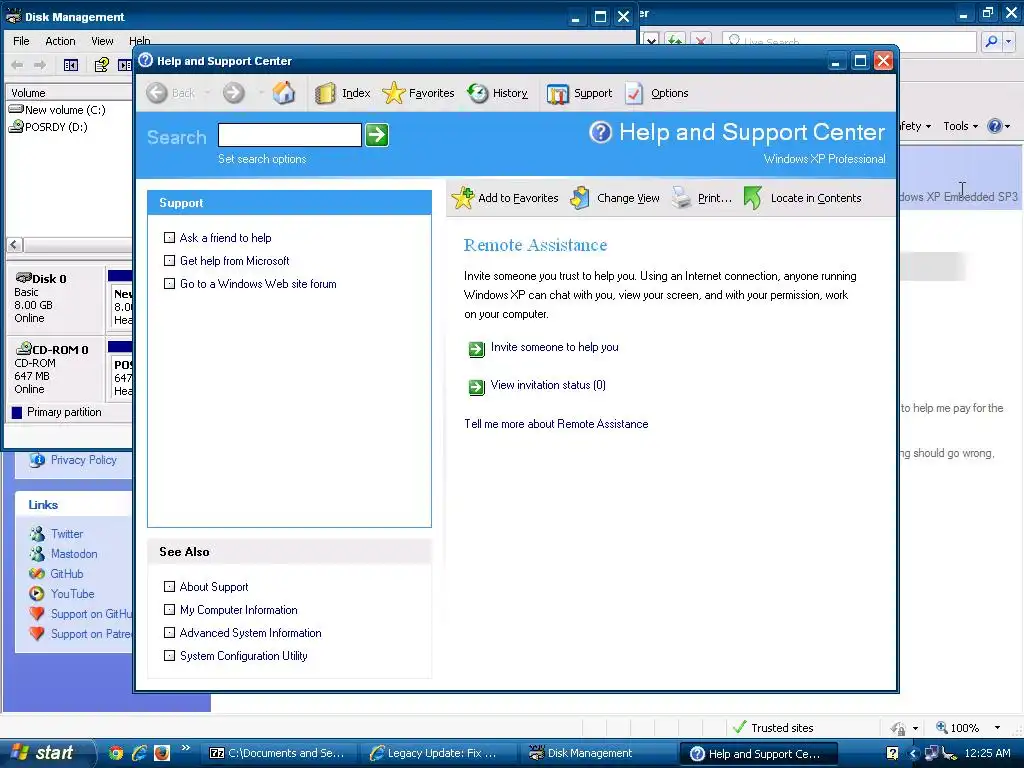Open search provider dropdown arrow
This screenshot has height=768, width=1024.
(1008, 41)
